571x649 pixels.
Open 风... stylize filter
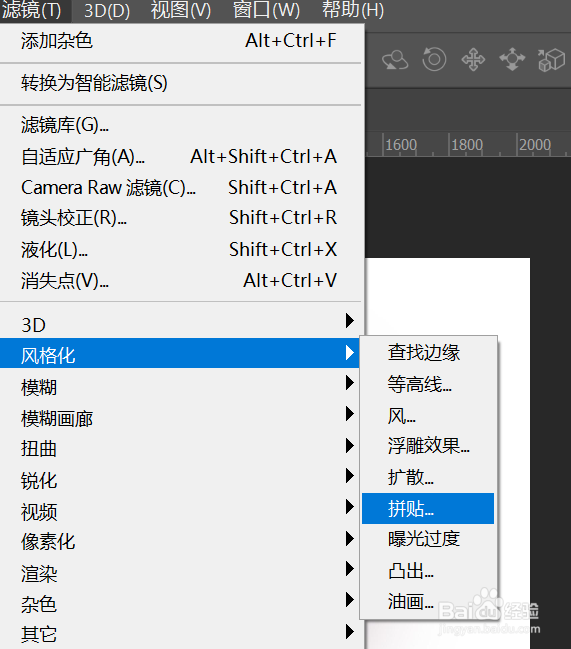428,416
